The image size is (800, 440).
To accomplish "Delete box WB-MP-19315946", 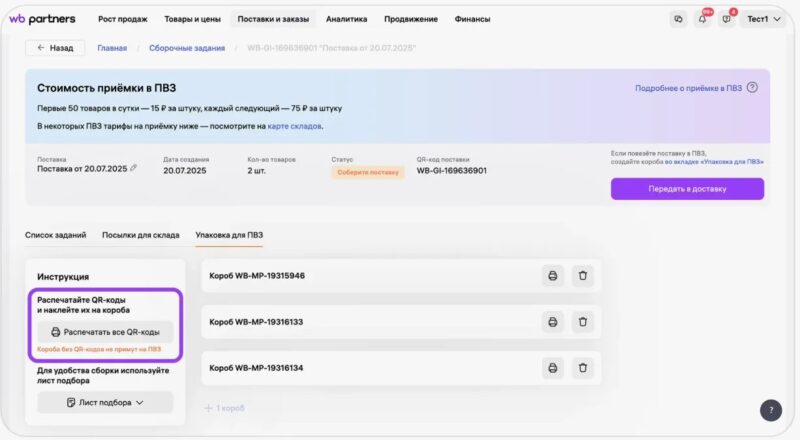I will 583,276.
